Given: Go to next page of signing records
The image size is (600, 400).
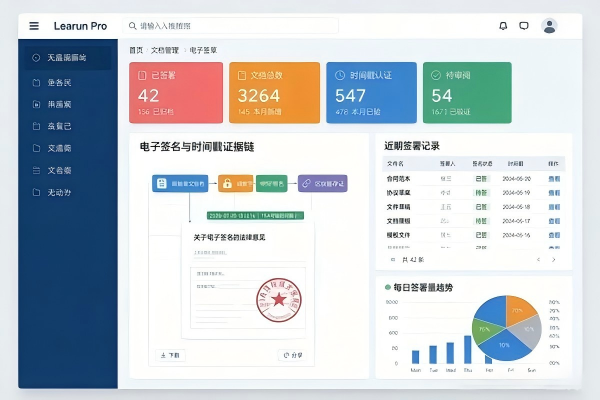Looking at the screenshot, I should (553, 260).
